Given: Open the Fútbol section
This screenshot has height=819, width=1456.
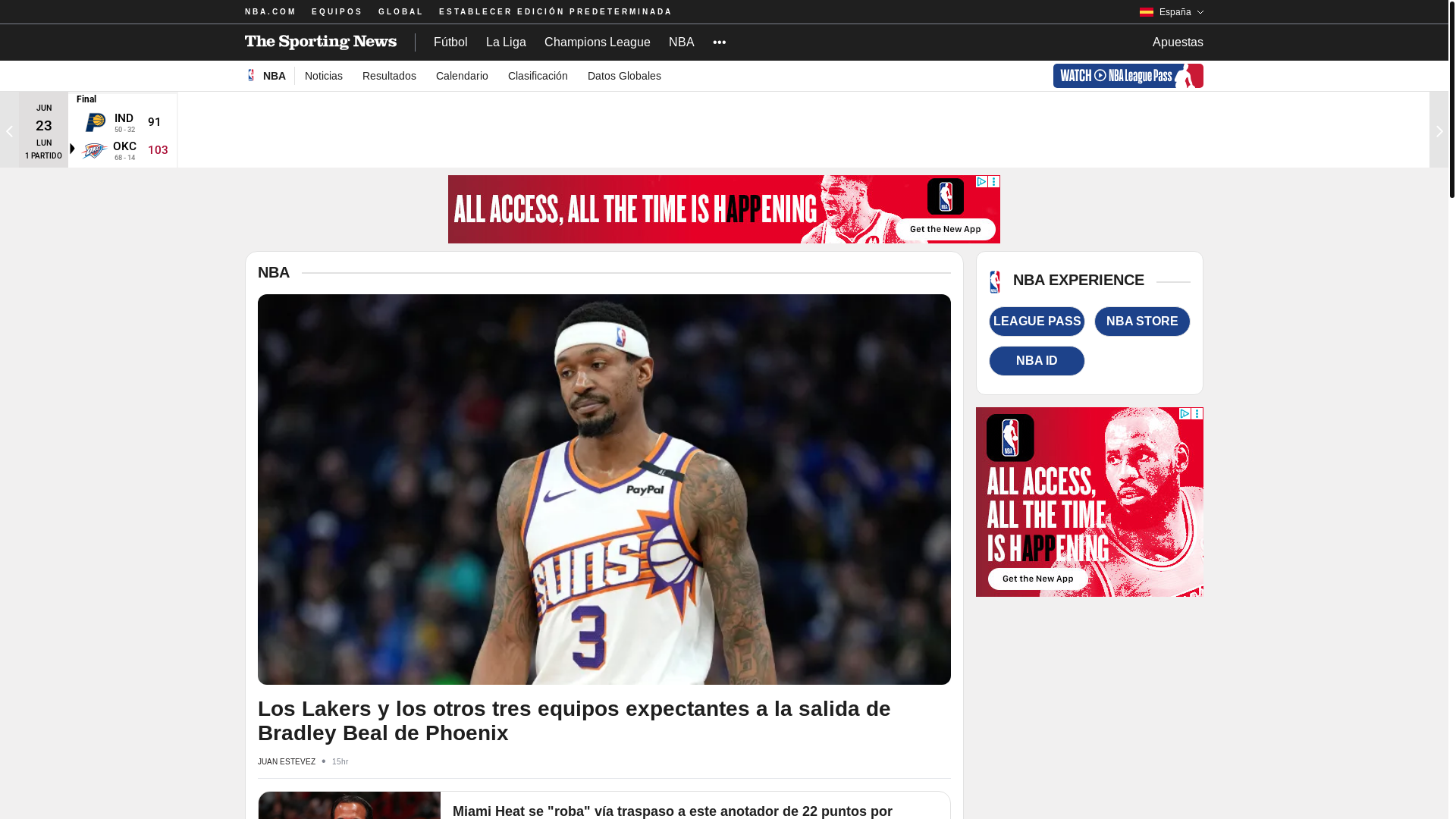Looking at the screenshot, I should point(450,42).
